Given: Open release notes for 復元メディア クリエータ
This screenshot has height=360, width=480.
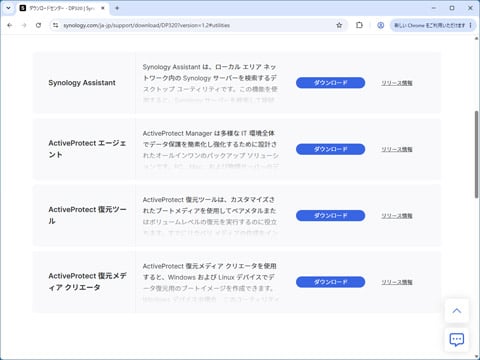Looking at the screenshot, I should [397, 282].
